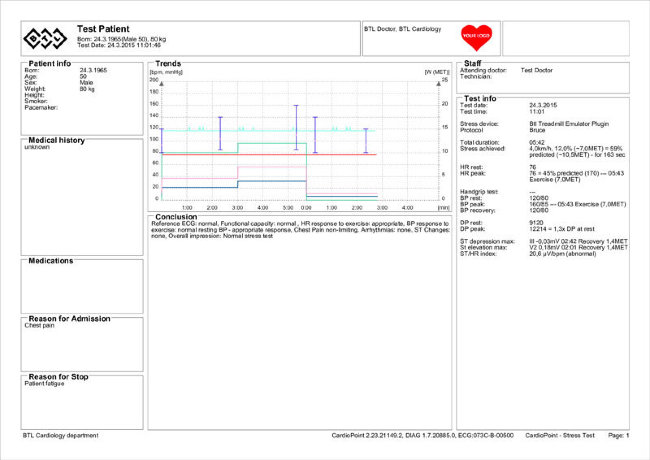Image resolution: width=650 pixels, height=460 pixels.
Task: Click 'unknown' under Medical history
Action: pos(37,147)
